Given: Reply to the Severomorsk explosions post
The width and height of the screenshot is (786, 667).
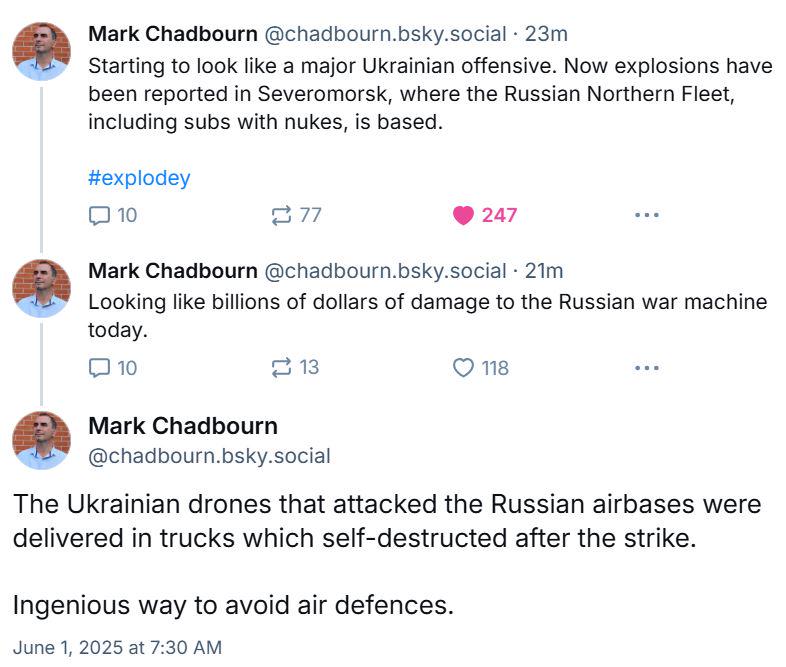Looking at the screenshot, I should pos(100,215).
